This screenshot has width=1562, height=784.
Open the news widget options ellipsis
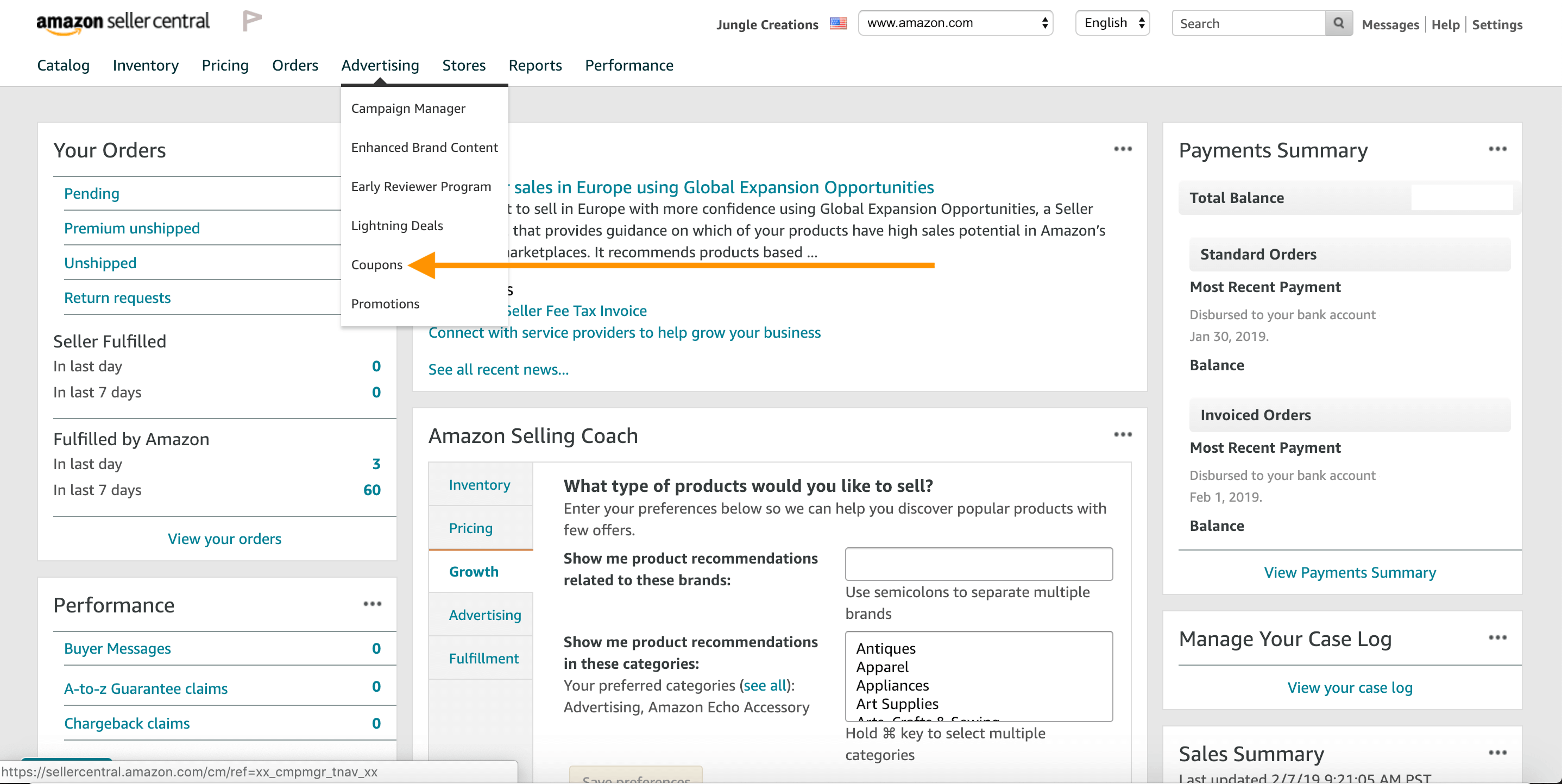point(1123,149)
